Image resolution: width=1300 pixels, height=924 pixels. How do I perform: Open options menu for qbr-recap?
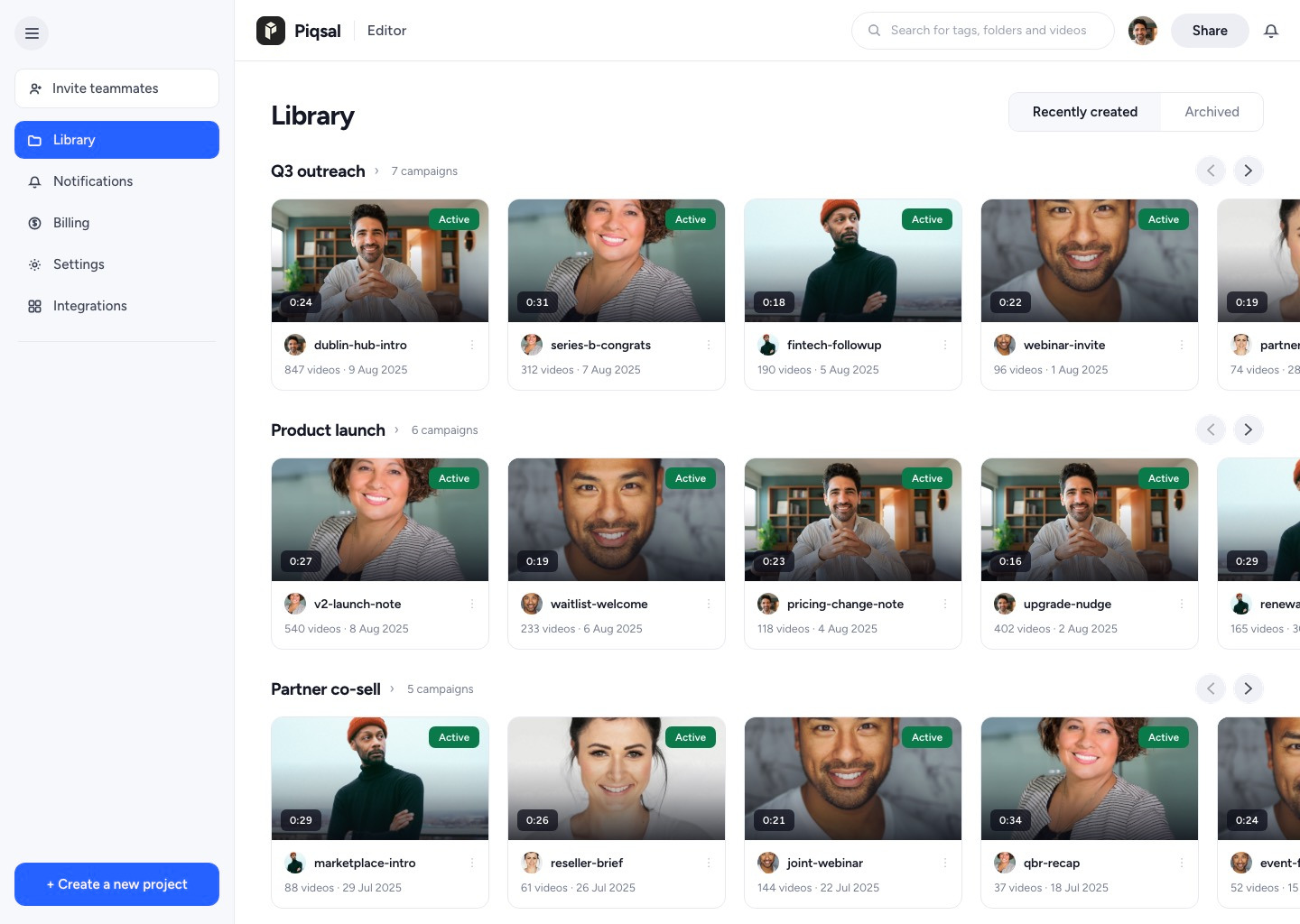1182,863
